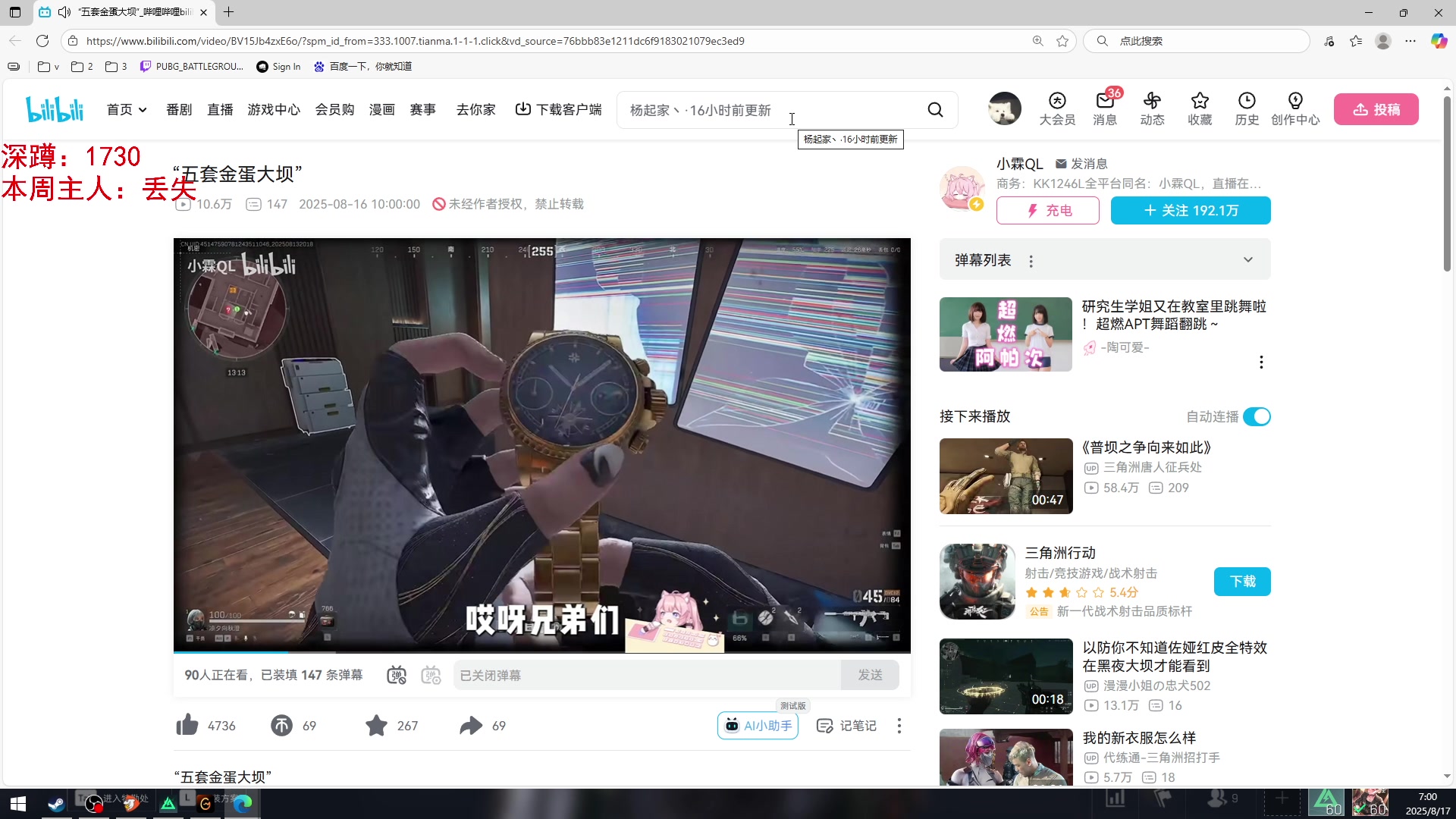Open 以防你不知道佐娅红皮全特效 video thumbnail
The height and width of the screenshot is (819, 1456).
coord(1006,676)
